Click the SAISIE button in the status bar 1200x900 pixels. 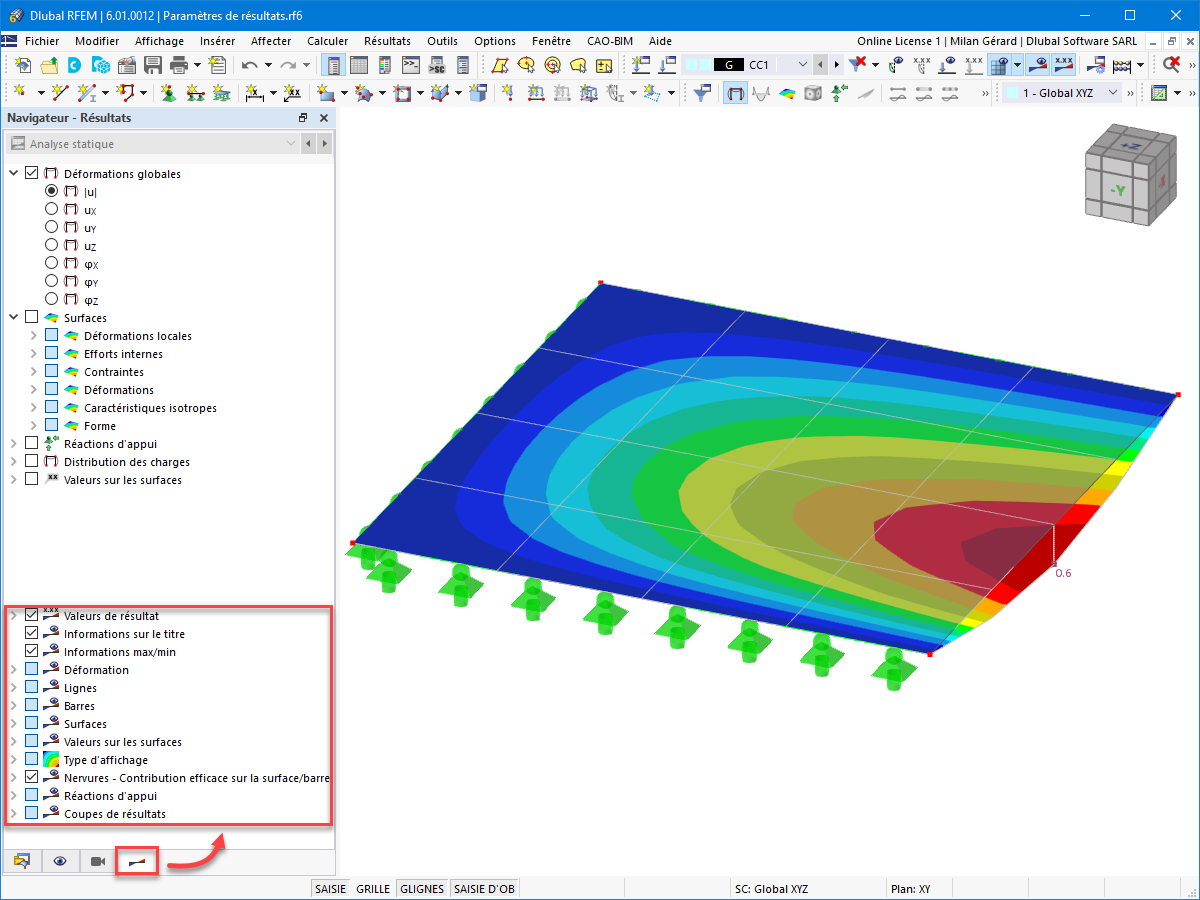point(330,888)
